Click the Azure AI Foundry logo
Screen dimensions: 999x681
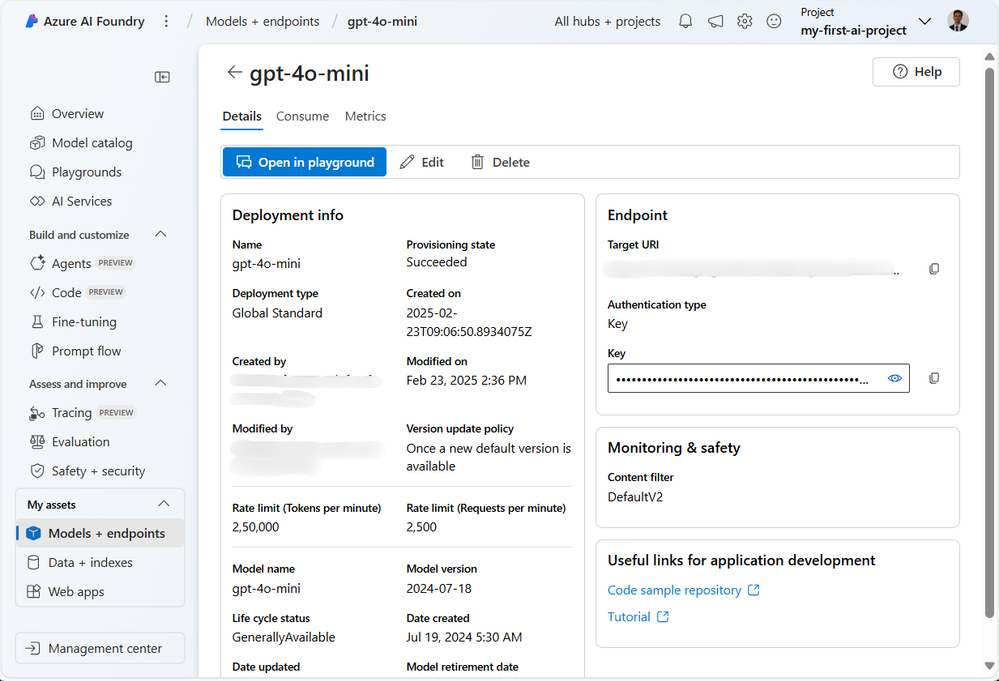[x=31, y=21]
